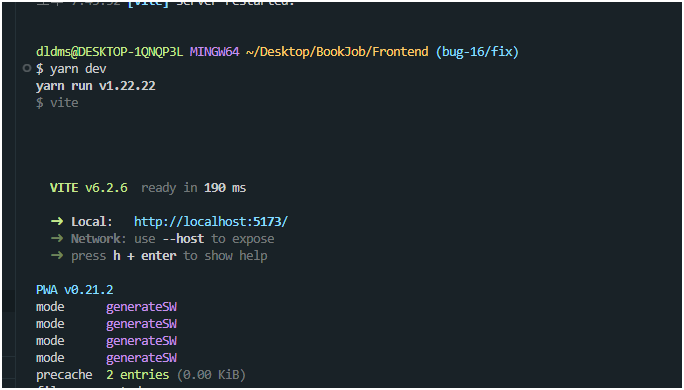Click the green arrow before Local

[x=57, y=222]
